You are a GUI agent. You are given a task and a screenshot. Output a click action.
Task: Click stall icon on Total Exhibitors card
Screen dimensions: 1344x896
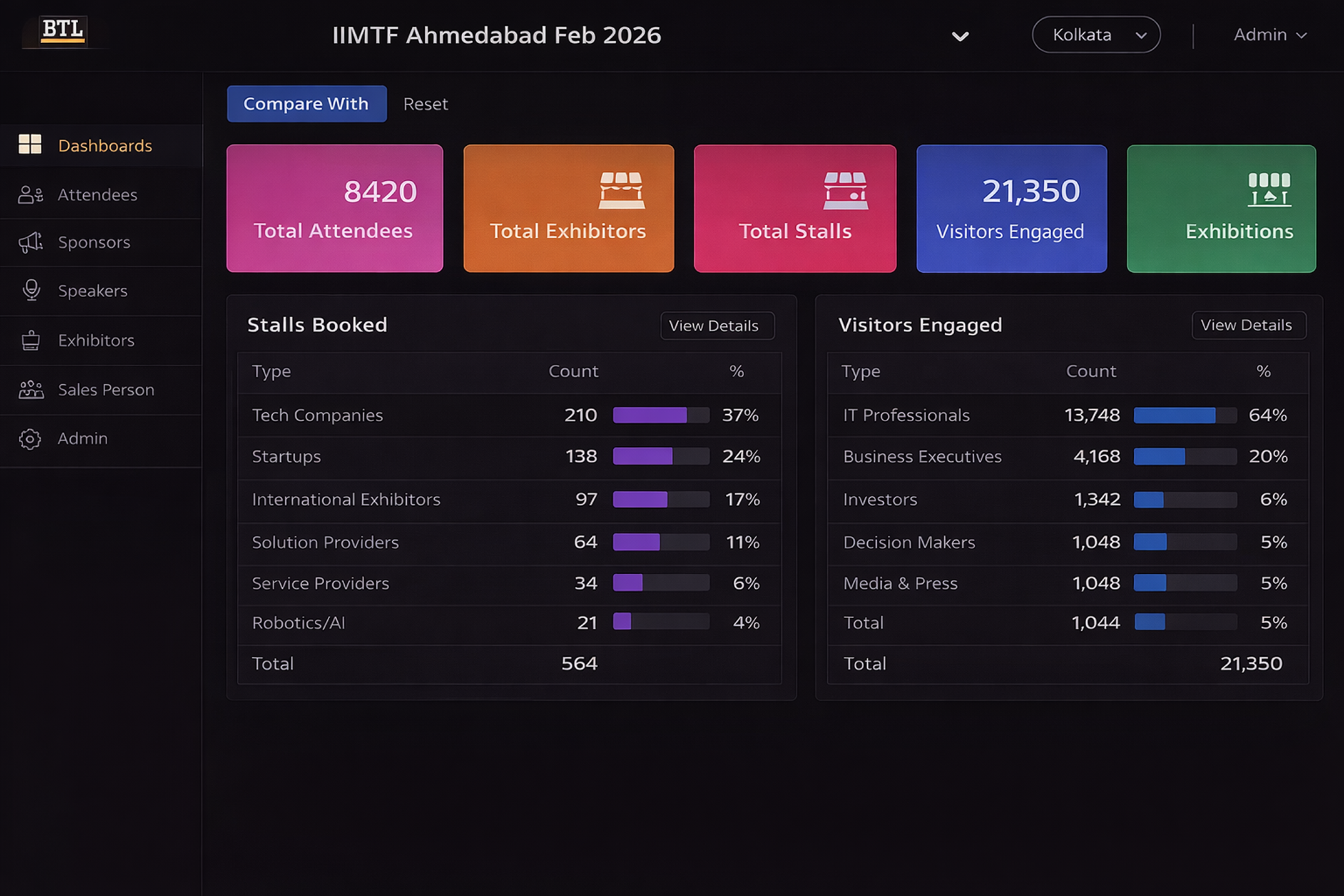coord(621,190)
